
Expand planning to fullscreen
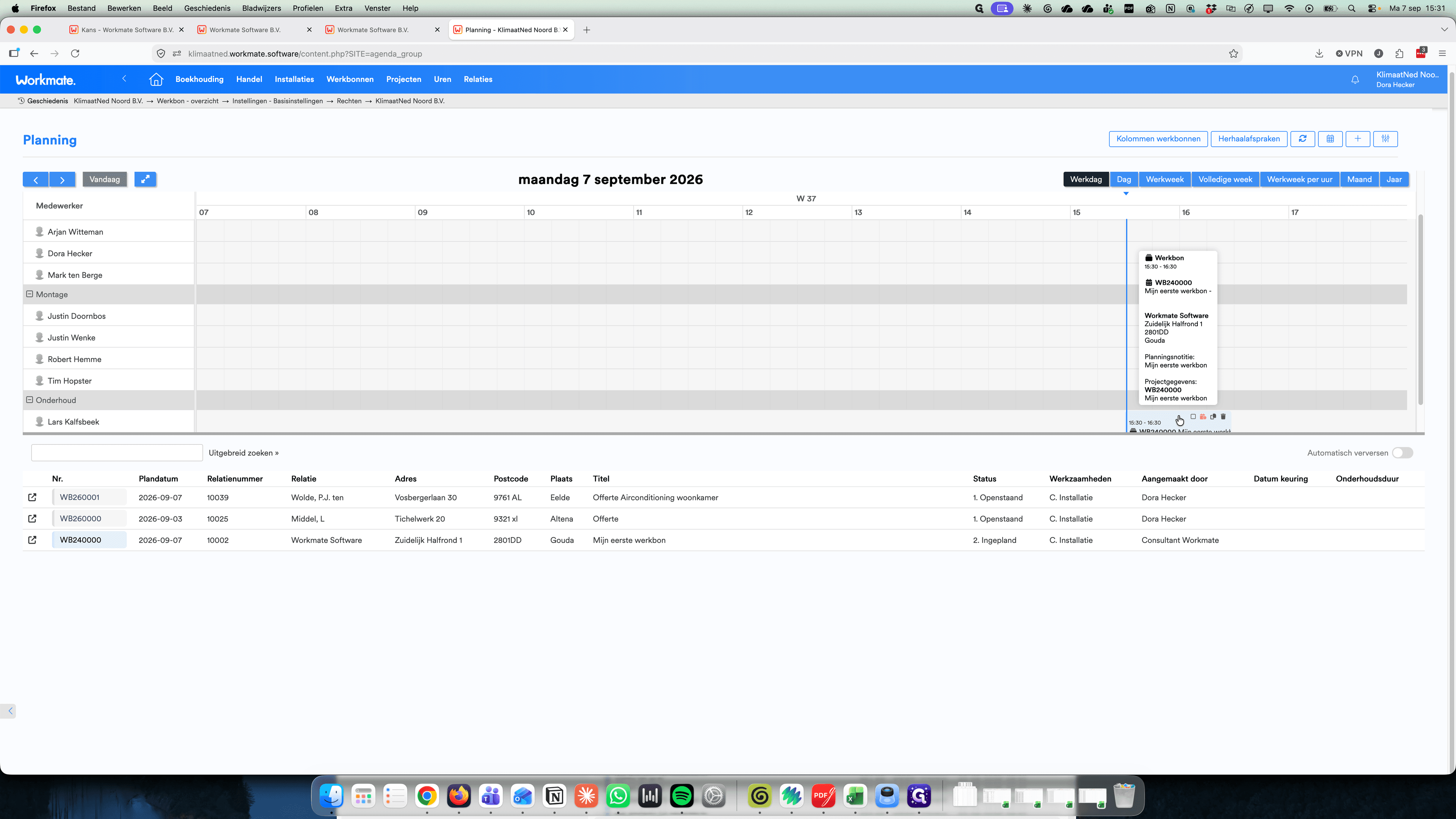tap(145, 179)
